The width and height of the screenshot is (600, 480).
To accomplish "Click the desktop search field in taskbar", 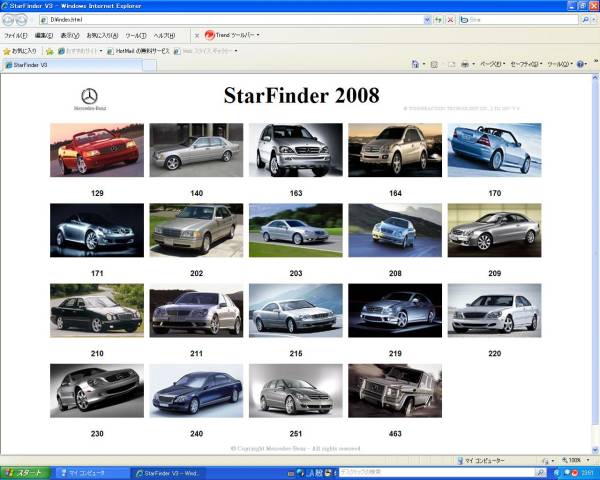I will tap(437, 473).
